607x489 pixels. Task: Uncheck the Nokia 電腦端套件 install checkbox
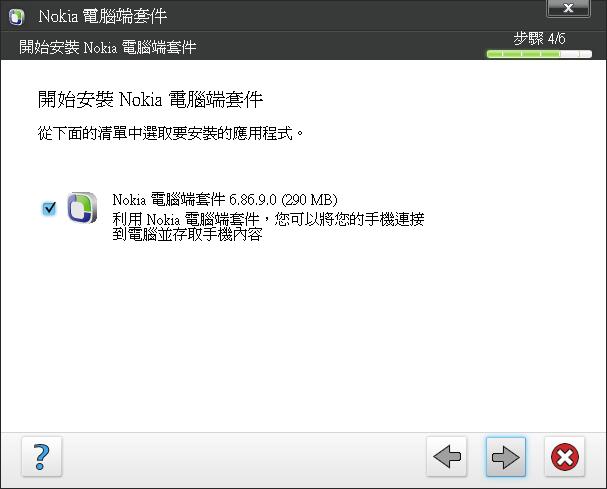[x=49, y=208]
